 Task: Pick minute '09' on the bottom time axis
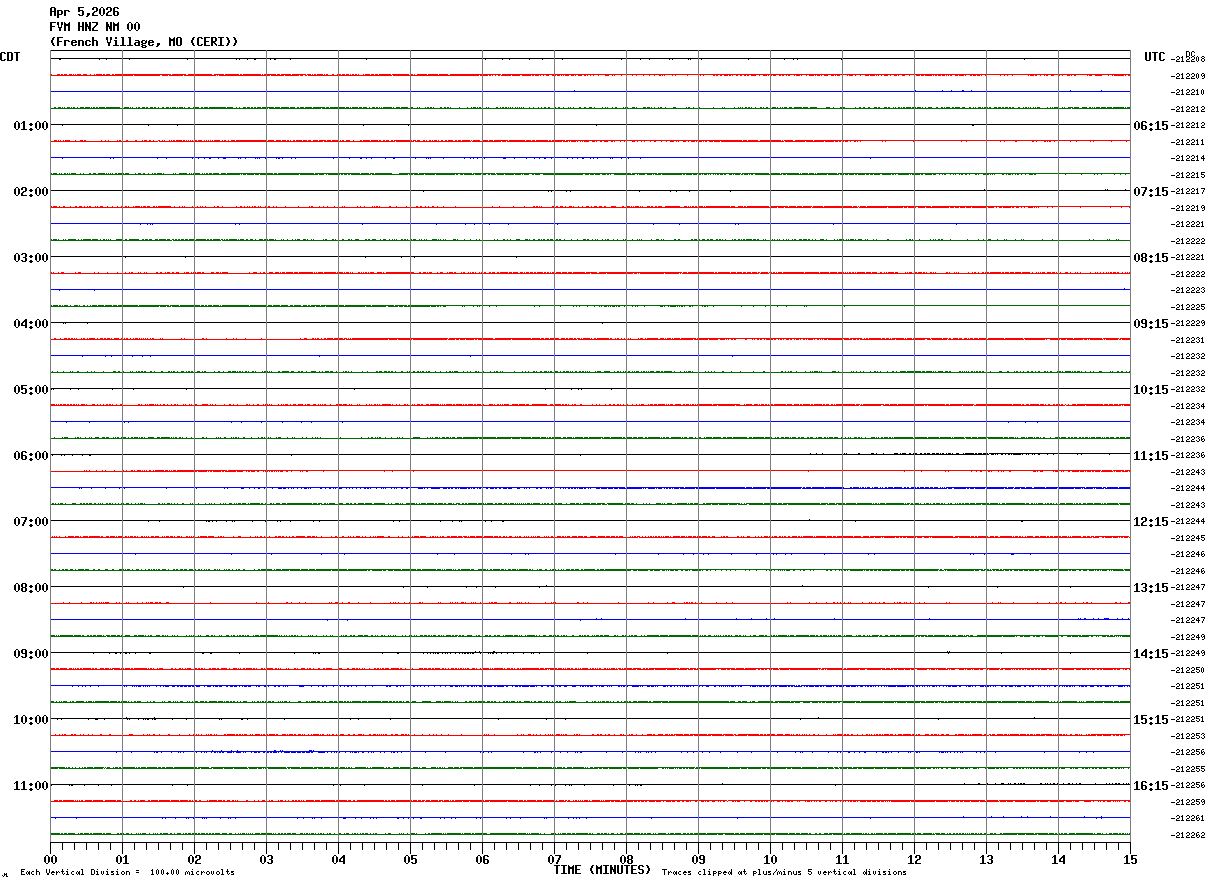698,859
